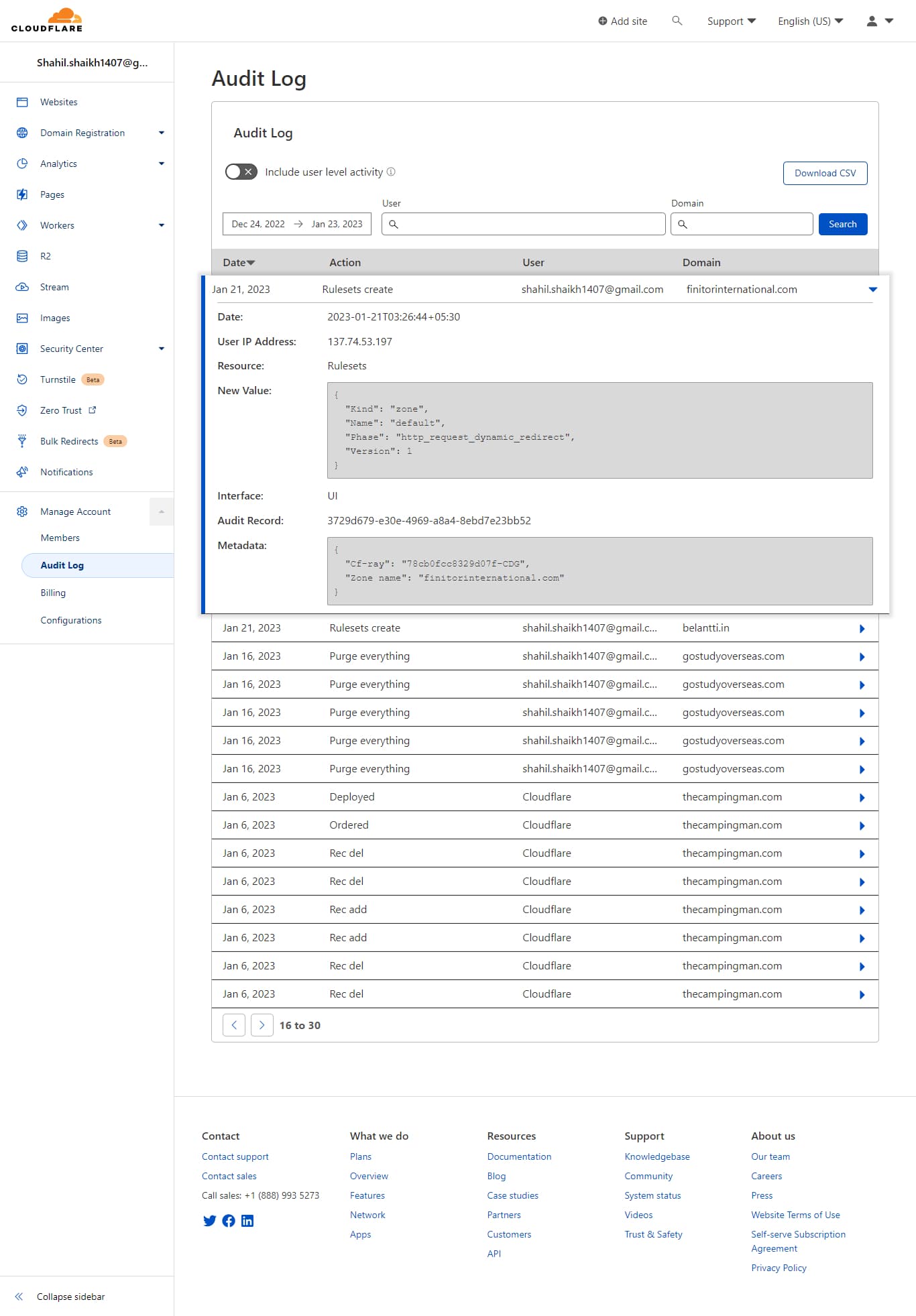This screenshot has width=916, height=1316.
Task: Open the user account profile icon
Action: [872, 21]
